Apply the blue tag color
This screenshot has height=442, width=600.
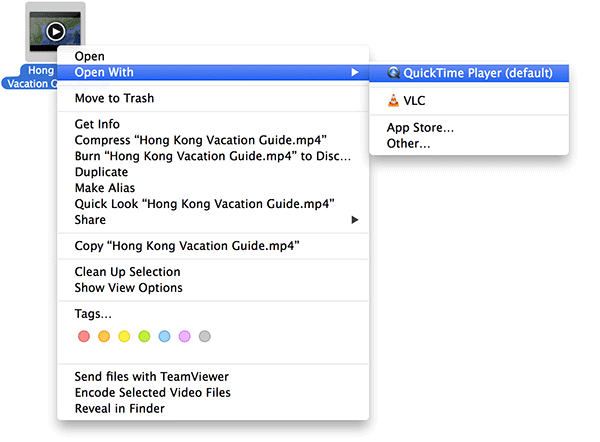pyautogui.click(x=165, y=336)
